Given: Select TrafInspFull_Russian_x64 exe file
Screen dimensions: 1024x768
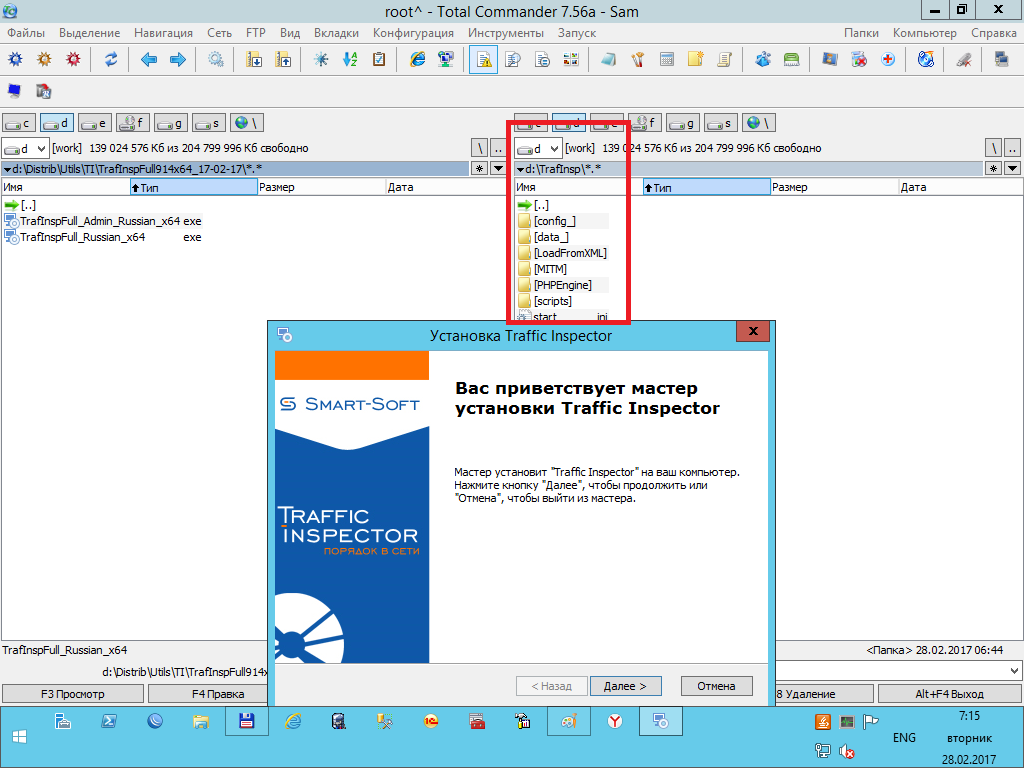Looking at the screenshot, I should (104, 237).
